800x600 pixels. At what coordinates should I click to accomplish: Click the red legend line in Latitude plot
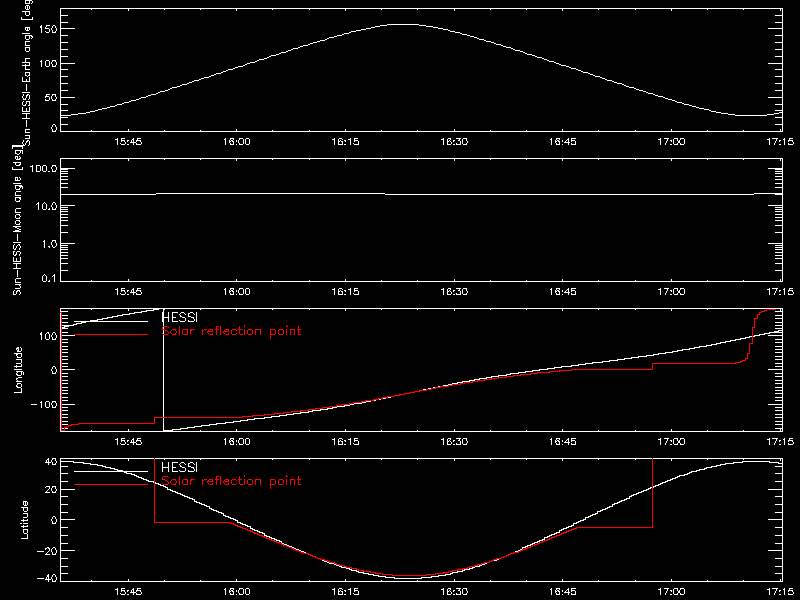tap(111, 485)
